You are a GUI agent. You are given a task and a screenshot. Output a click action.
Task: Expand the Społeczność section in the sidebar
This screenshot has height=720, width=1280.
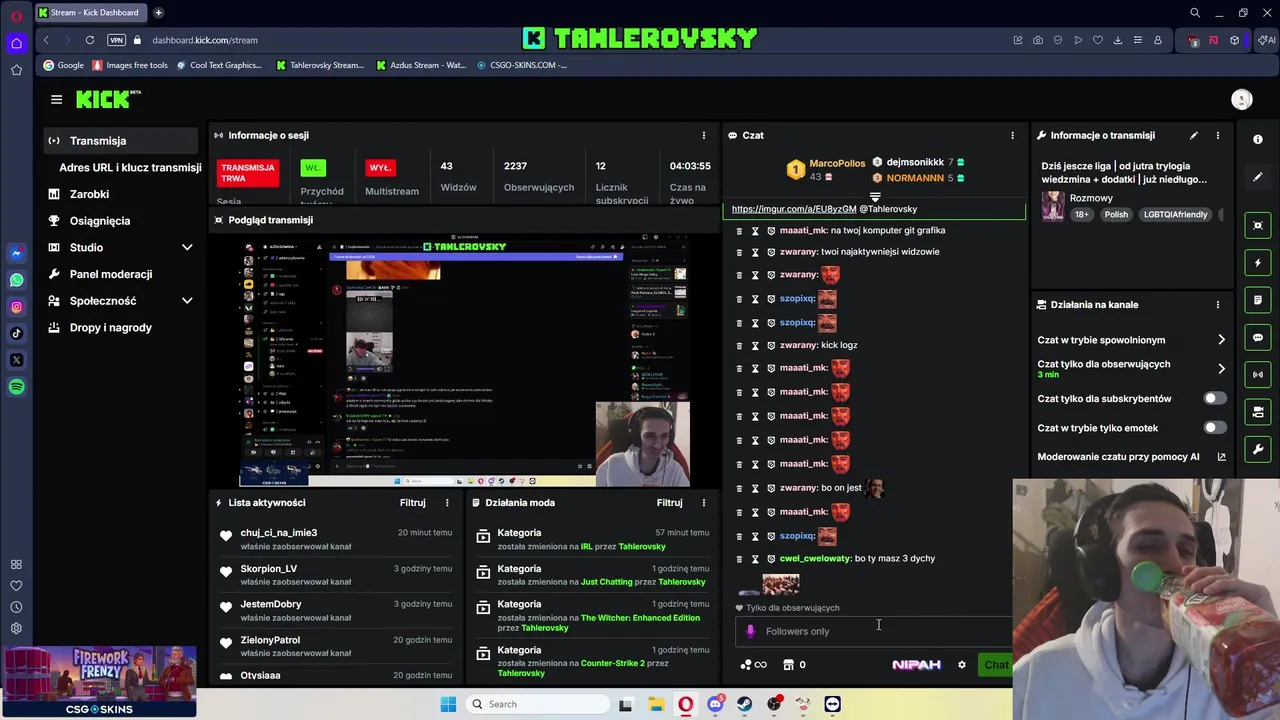point(187,301)
